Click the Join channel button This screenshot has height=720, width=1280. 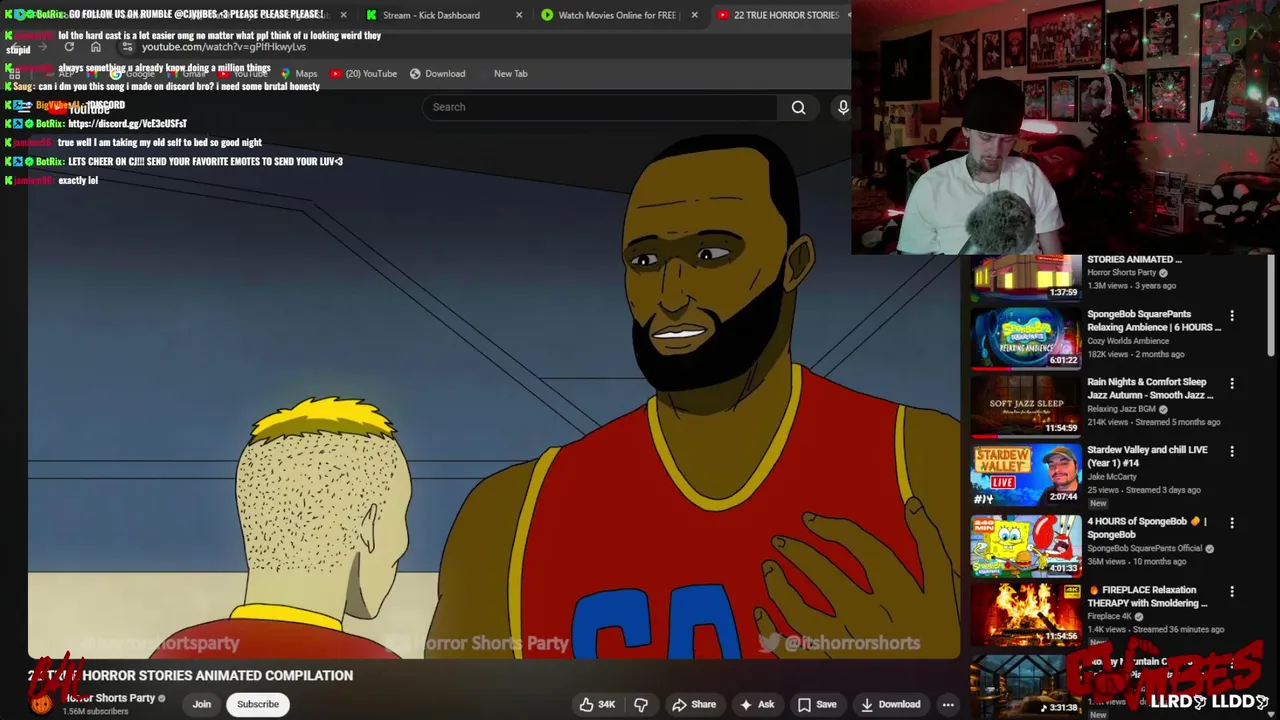tap(202, 704)
